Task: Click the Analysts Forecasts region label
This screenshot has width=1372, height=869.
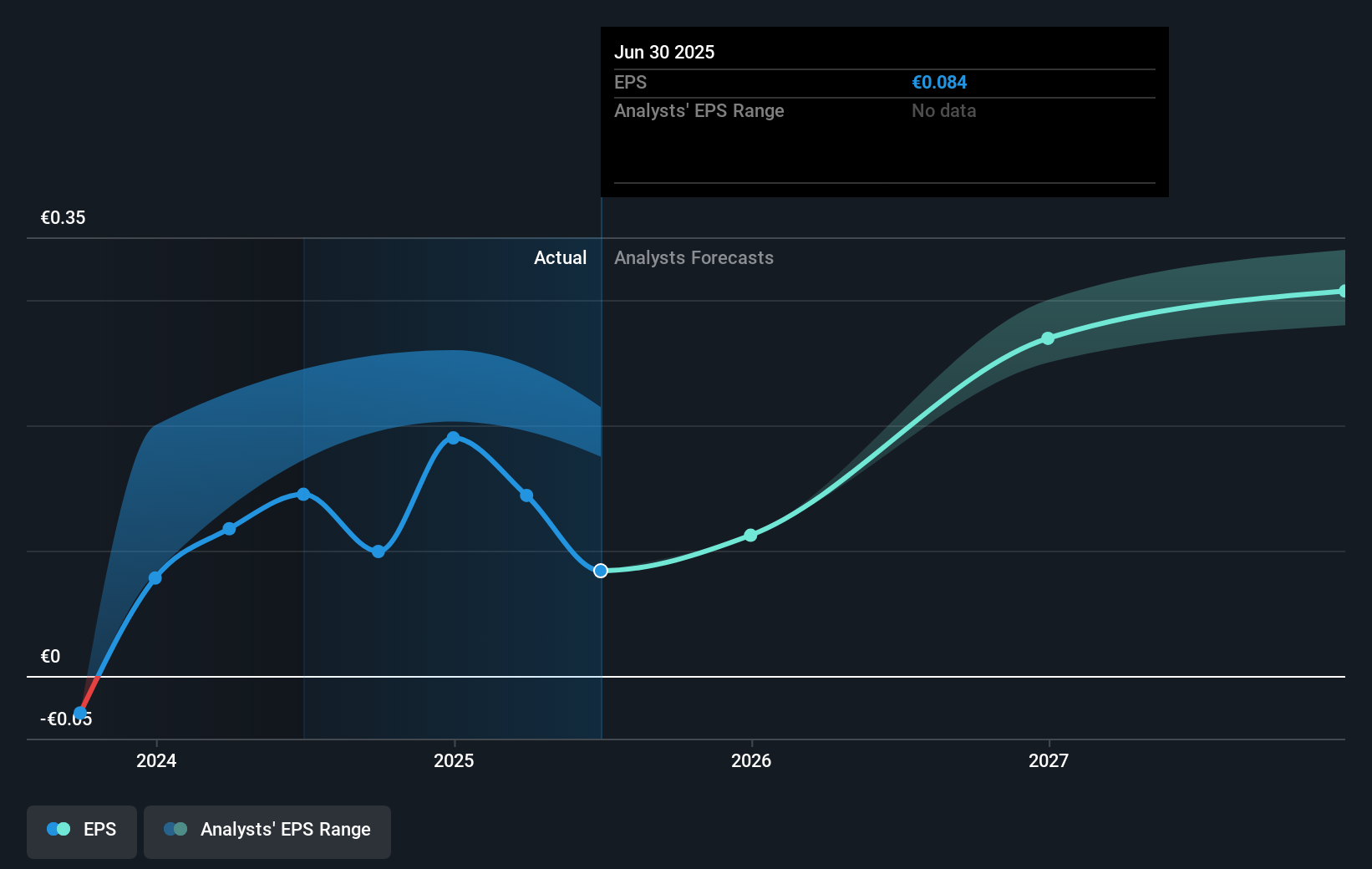Action: click(694, 257)
